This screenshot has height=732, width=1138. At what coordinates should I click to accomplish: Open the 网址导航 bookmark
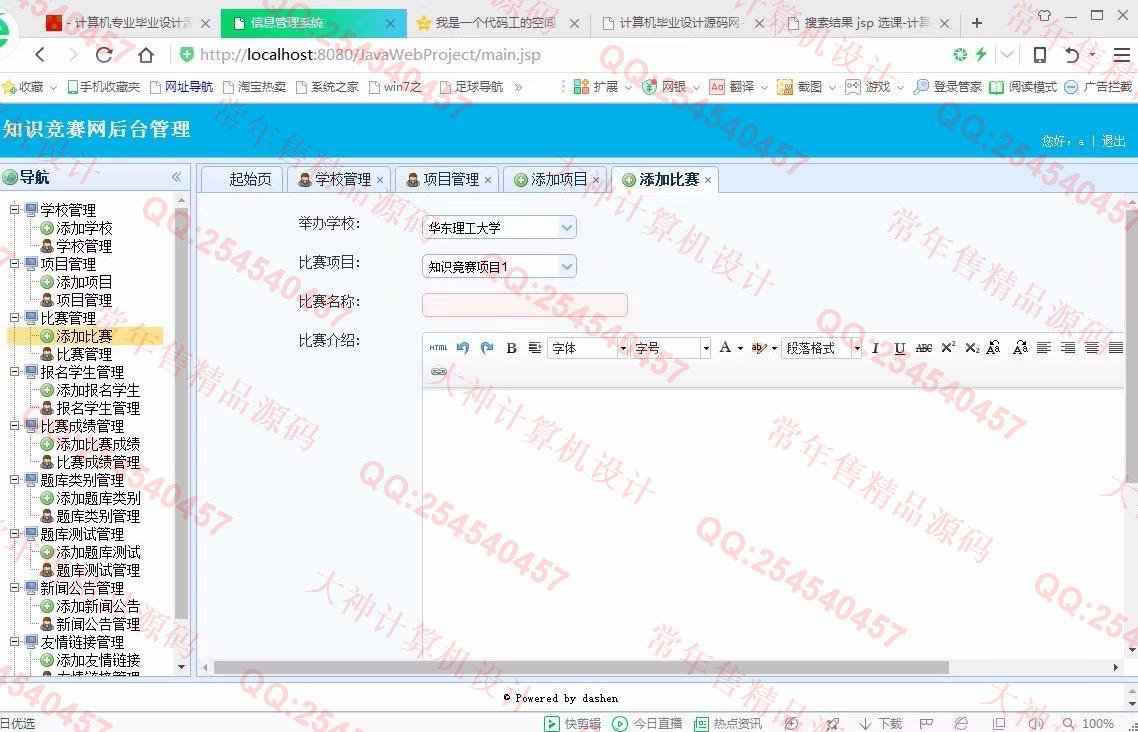pyautogui.click(x=181, y=87)
